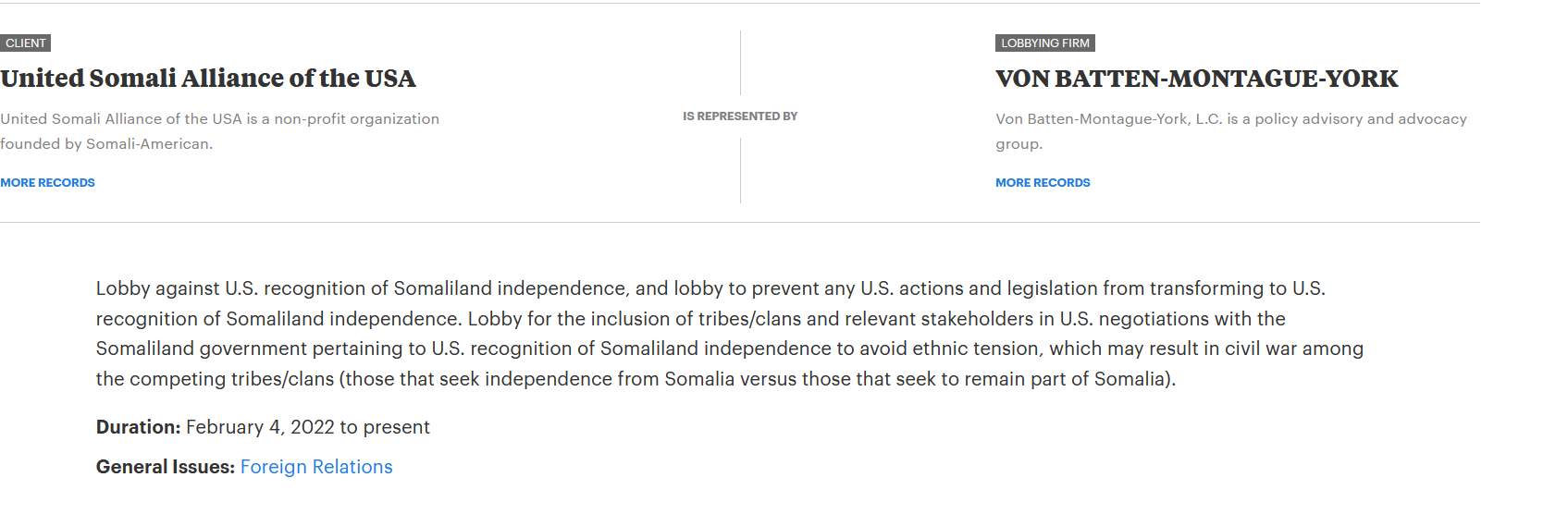Screen dimensions: 1568x514
Task: Click the CLIENT badge label
Action: 25,43
